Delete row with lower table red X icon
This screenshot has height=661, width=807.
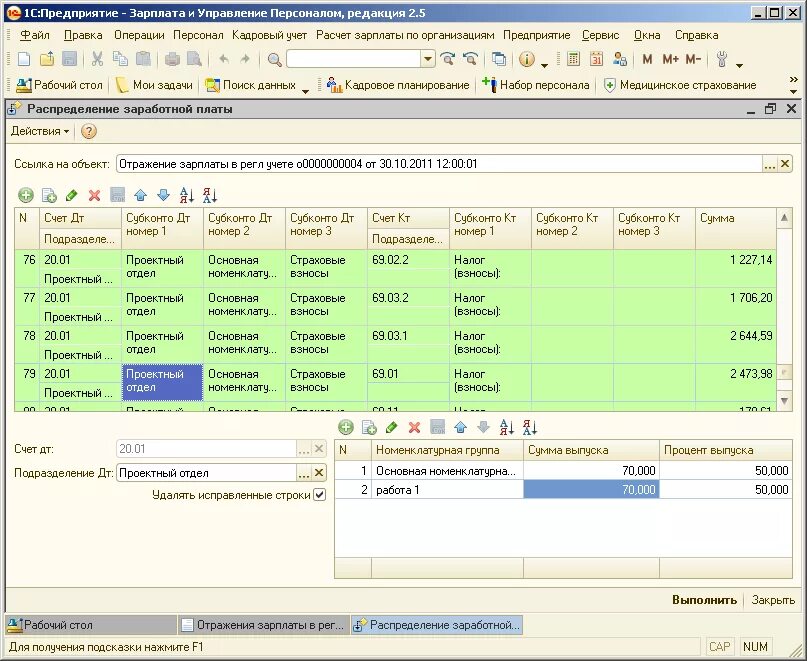pyautogui.click(x=414, y=427)
